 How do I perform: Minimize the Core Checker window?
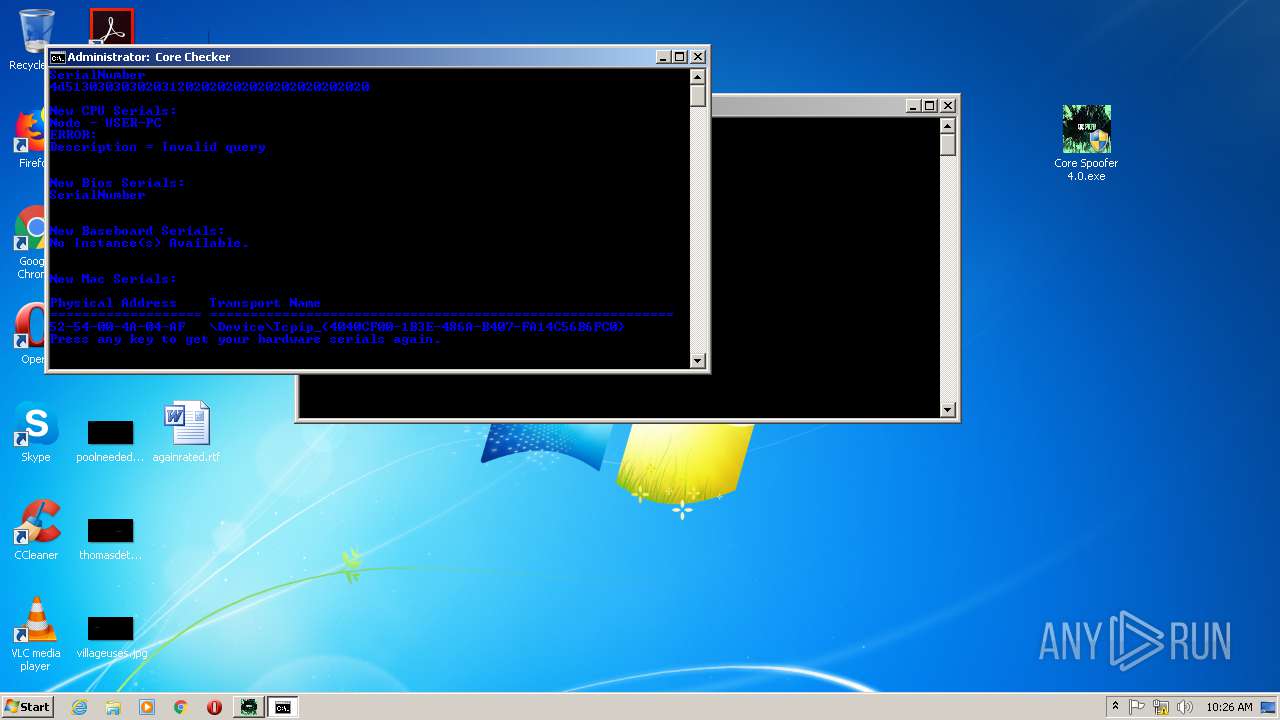click(x=663, y=57)
